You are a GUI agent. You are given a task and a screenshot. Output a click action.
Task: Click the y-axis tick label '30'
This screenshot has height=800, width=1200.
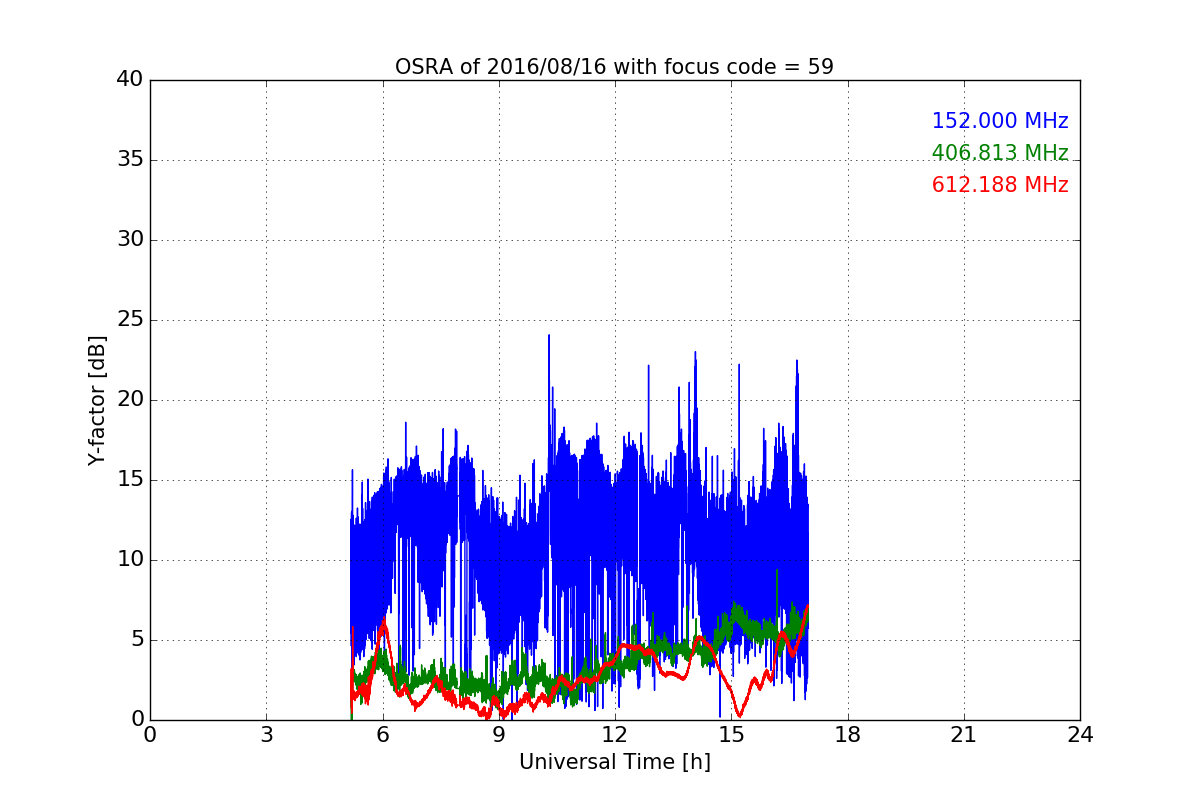coord(130,240)
